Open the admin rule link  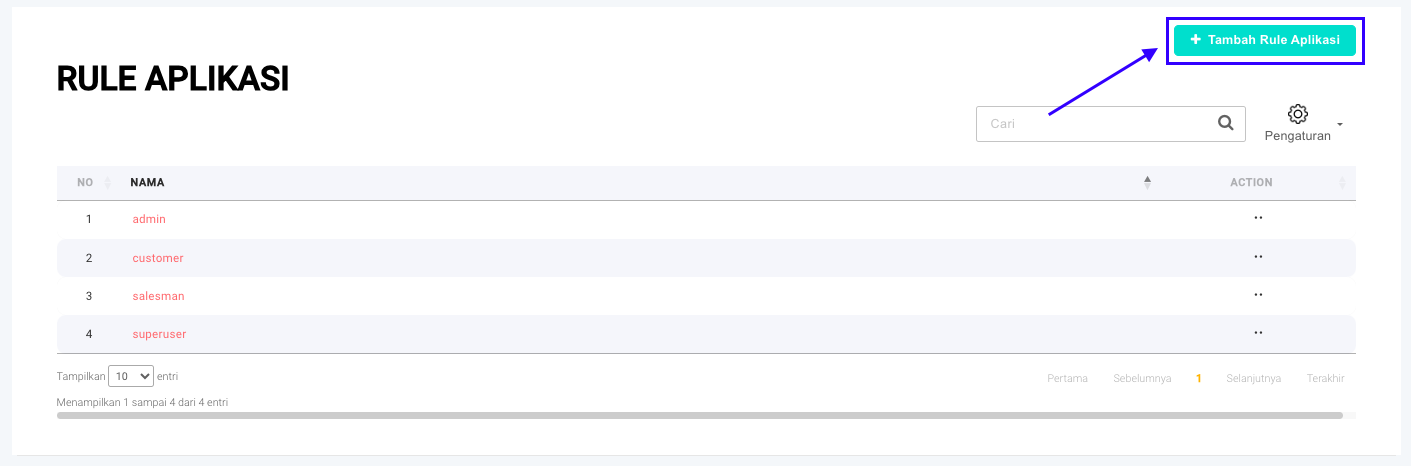coord(149,219)
